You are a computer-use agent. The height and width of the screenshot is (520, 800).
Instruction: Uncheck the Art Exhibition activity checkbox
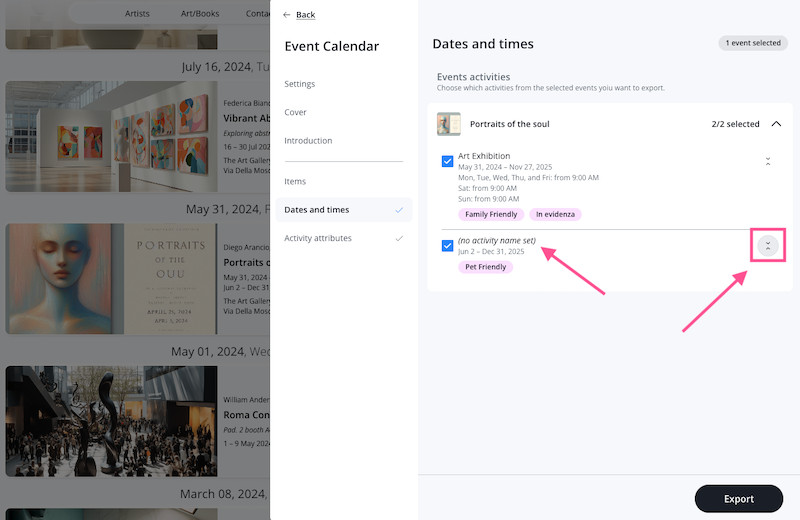[448, 161]
